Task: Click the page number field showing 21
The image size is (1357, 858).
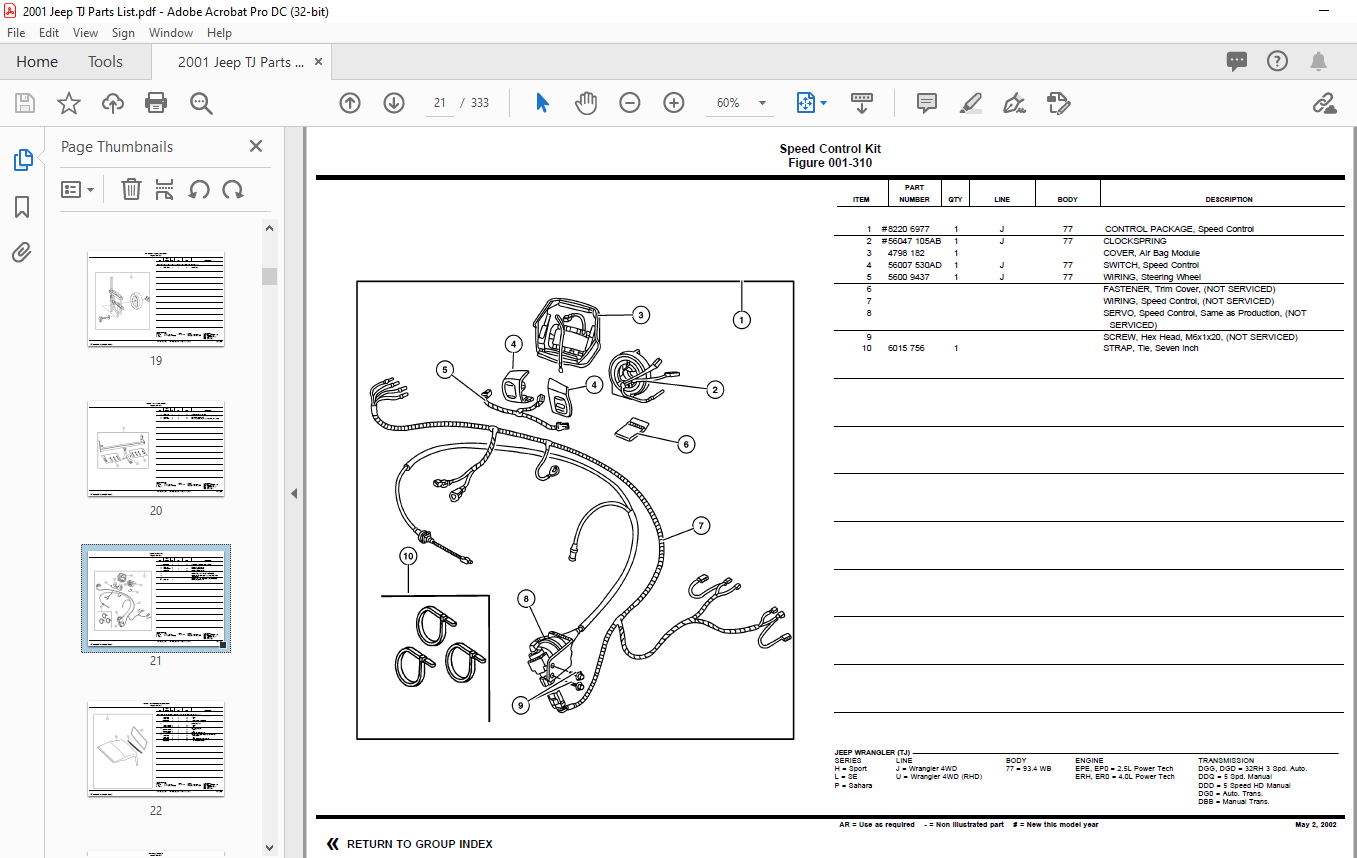Action: tap(440, 103)
